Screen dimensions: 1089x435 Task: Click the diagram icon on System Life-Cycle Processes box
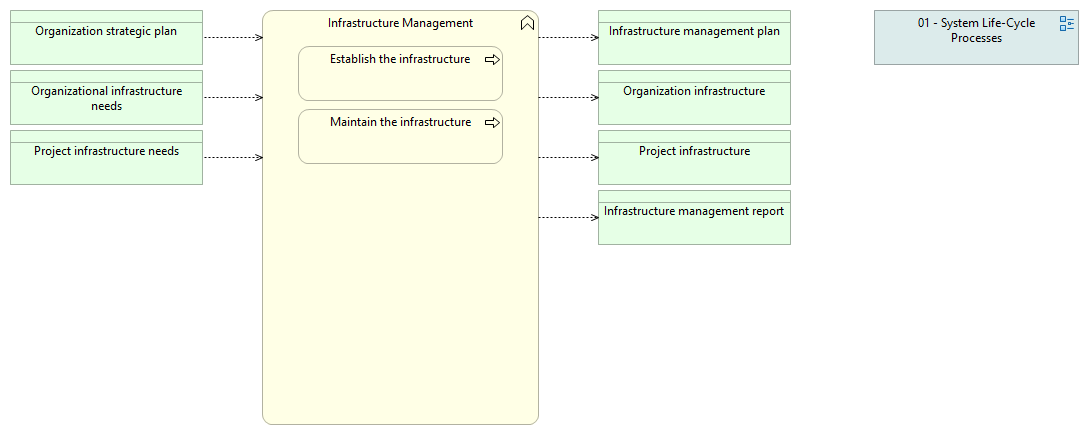click(x=1067, y=24)
